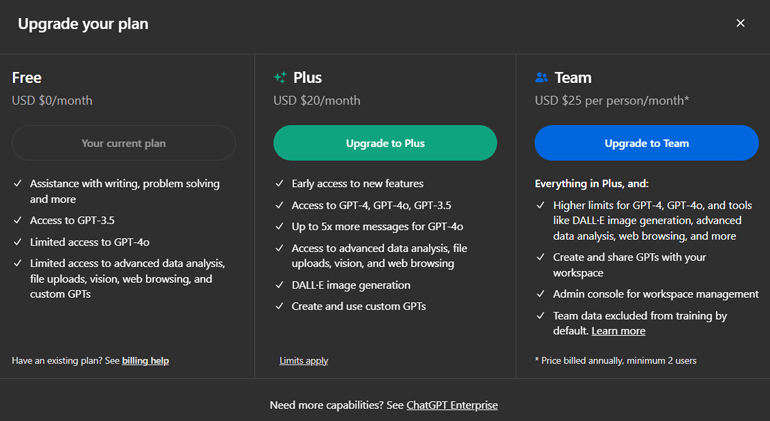Click the Upgrade to Plus button
The height and width of the screenshot is (421, 770).
[x=385, y=143]
